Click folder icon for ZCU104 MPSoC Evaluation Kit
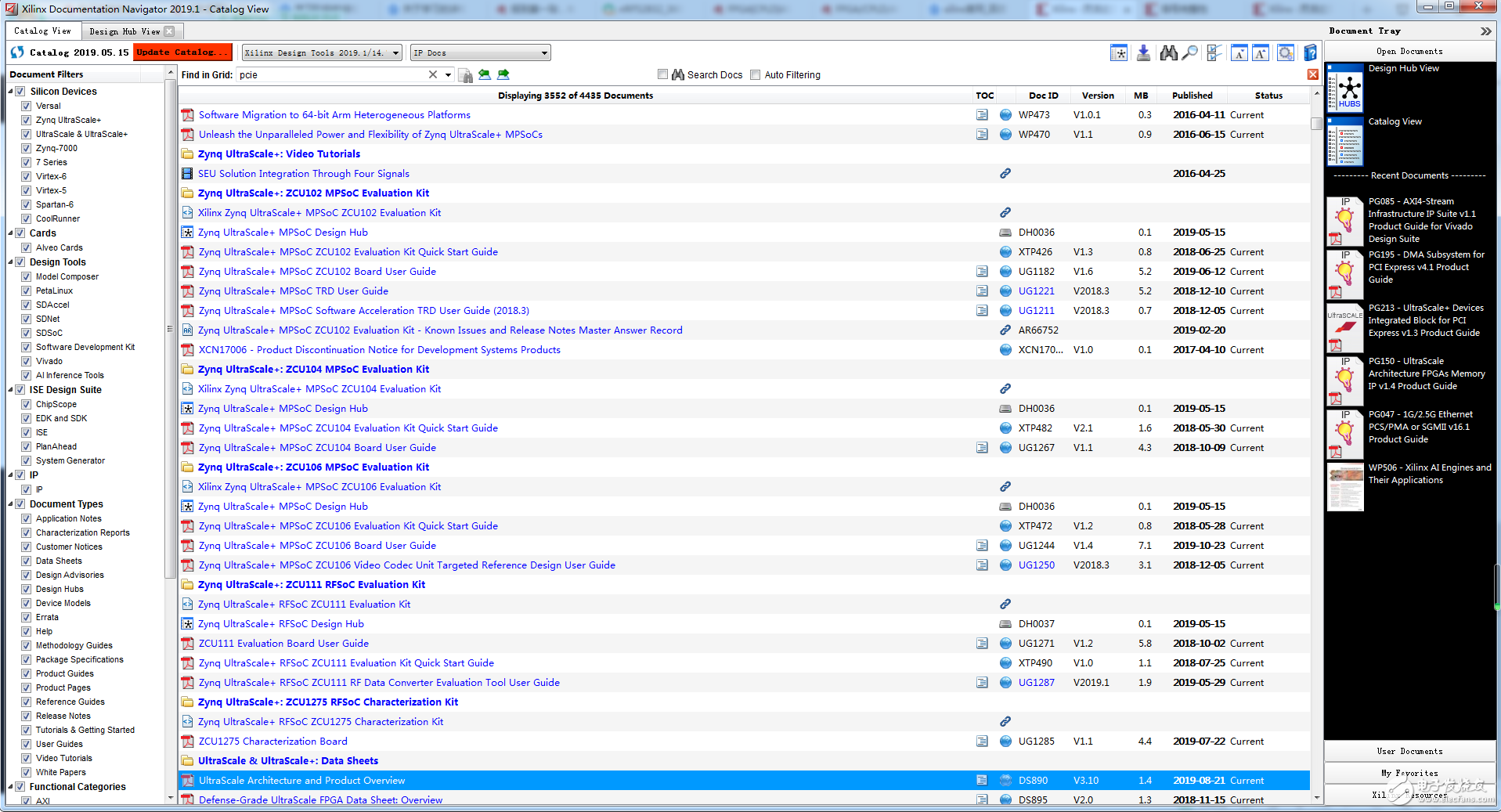 pyautogui.click(x=188, y=370)
